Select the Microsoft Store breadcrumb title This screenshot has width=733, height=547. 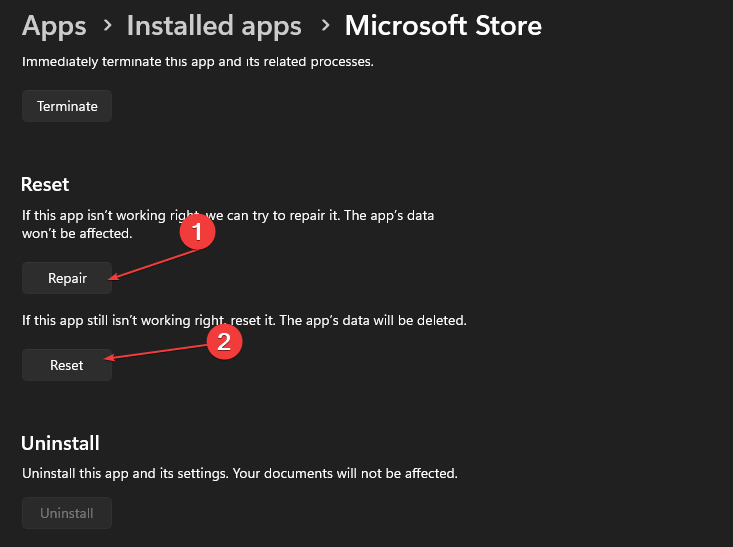click(x=443, y=25)
